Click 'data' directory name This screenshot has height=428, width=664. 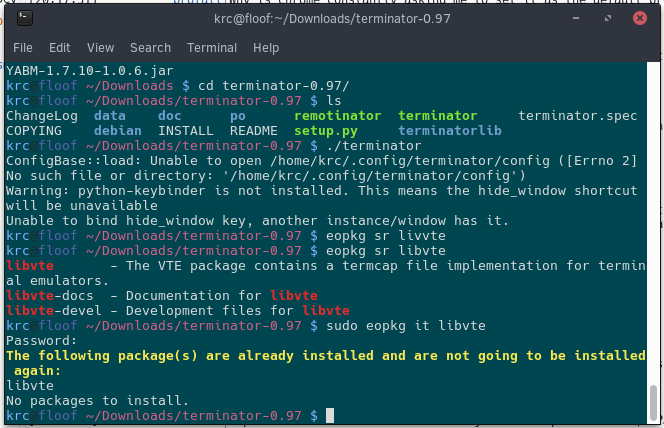tap(110, 116)
